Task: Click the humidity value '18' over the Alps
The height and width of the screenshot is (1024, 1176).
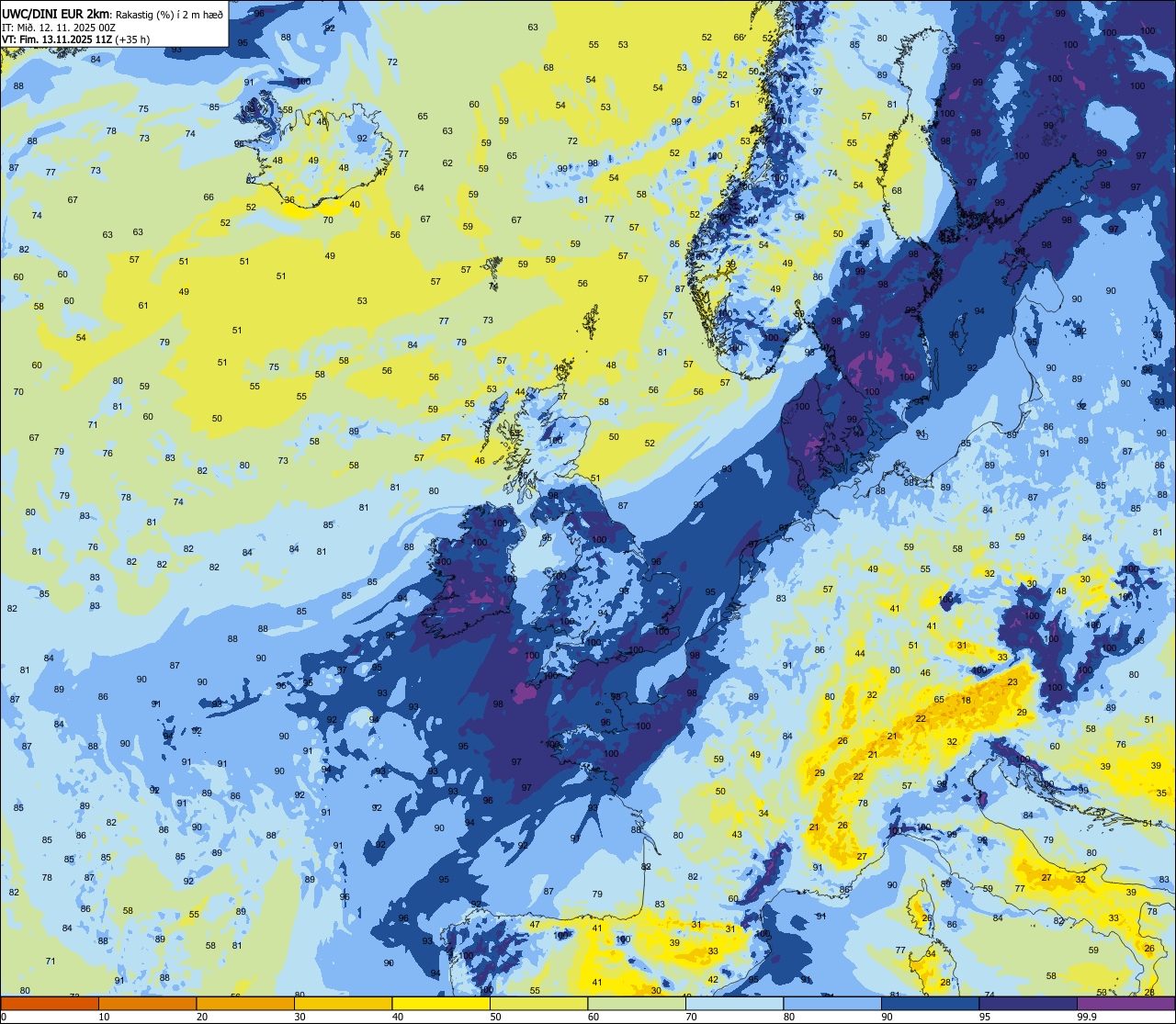Action: (x=966, y=700)
